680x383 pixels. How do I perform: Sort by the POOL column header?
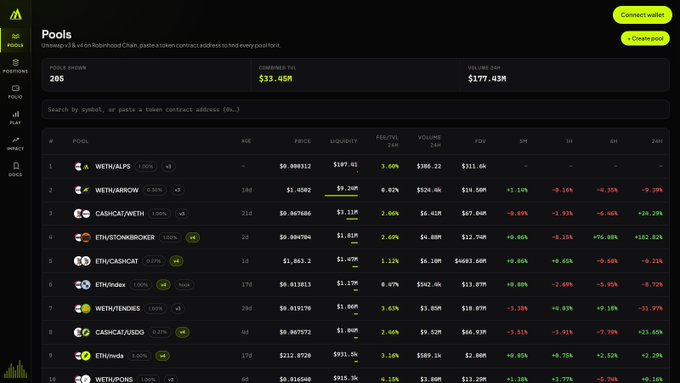click(x=81, y=141)
